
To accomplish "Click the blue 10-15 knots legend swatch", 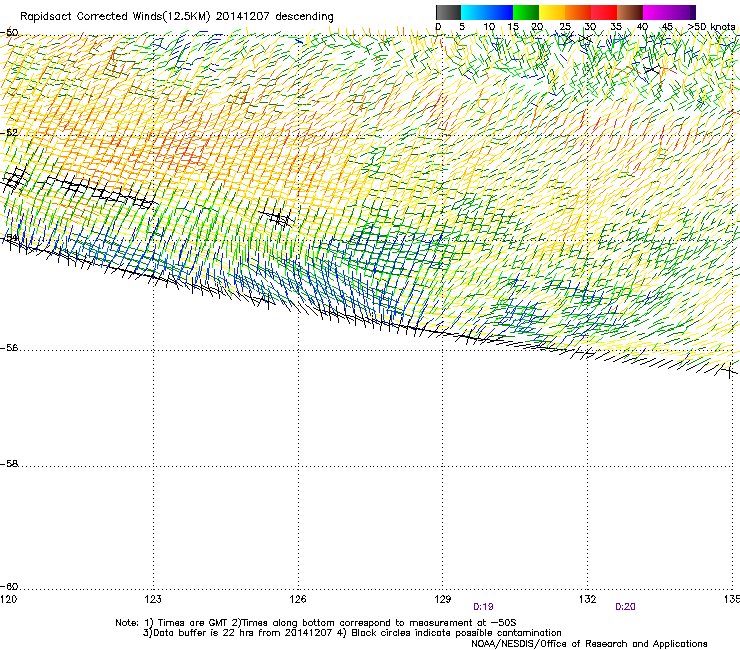I will tap(500, 12).
